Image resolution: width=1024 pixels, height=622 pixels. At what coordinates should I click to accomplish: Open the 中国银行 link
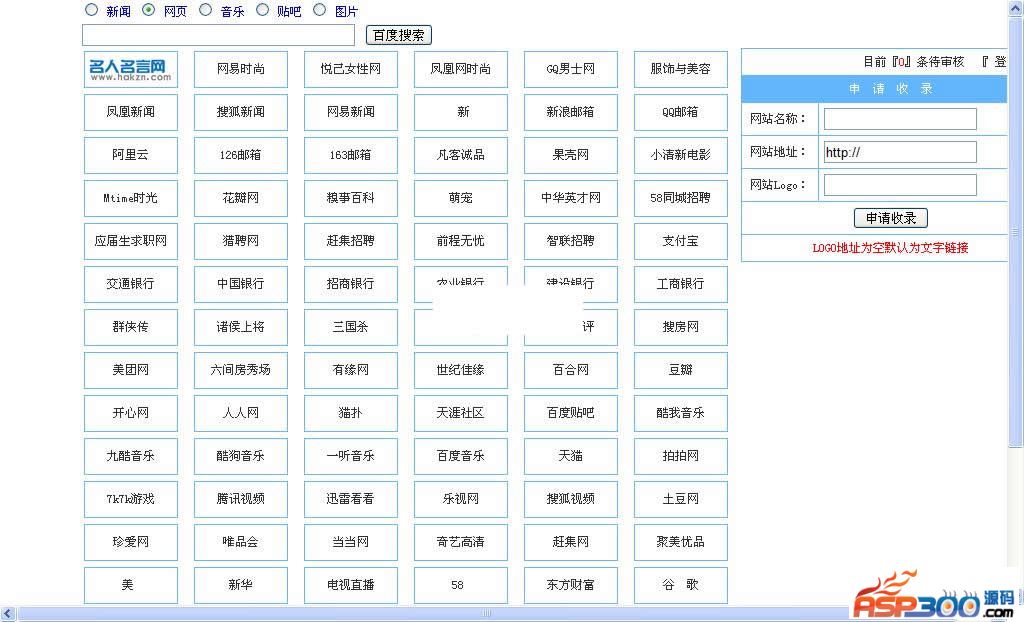(240, 284)
